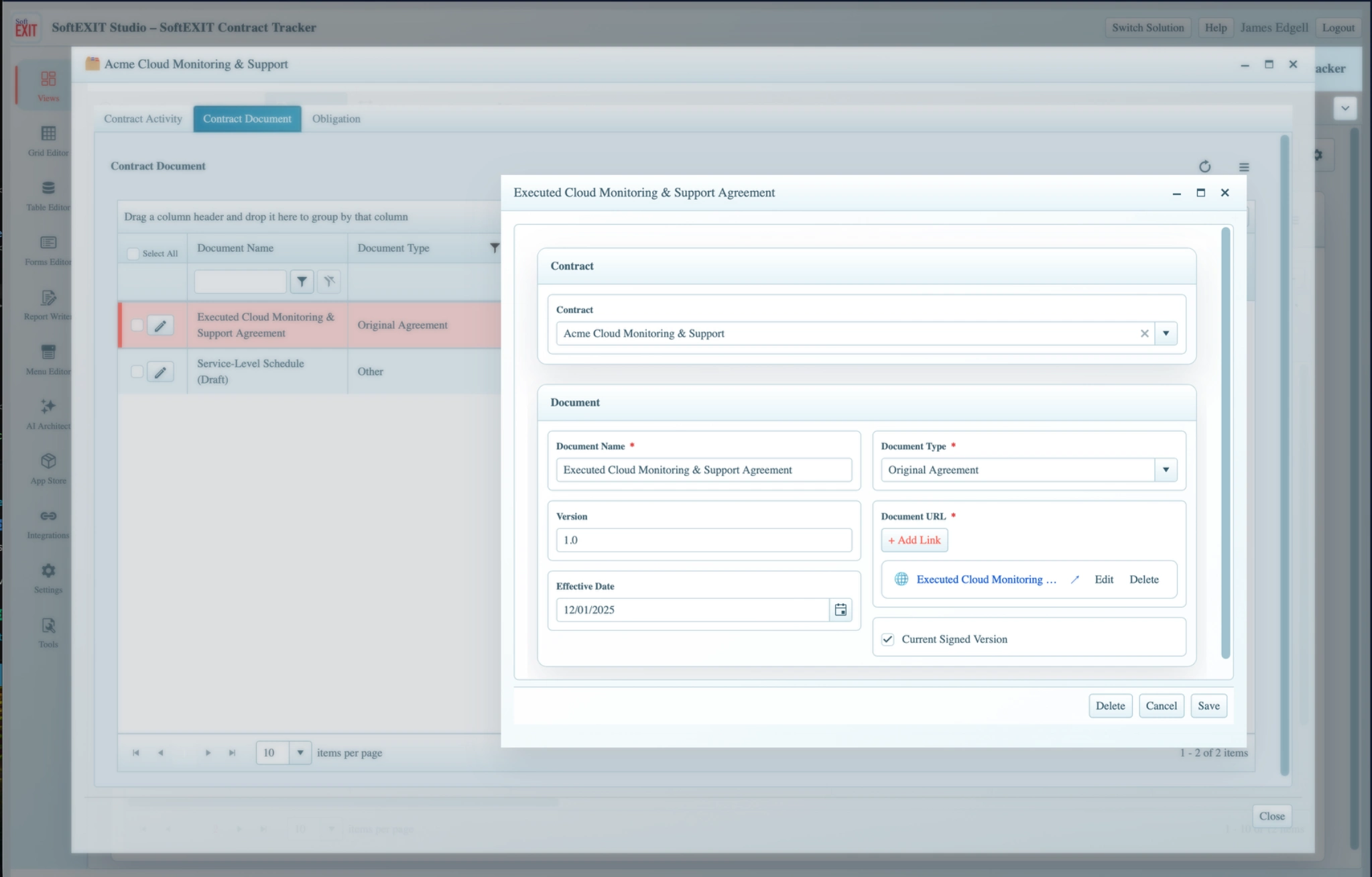Click the Version input field
Image resolution: width=1372 pixels, height=877 pixels.
[x=704, y=540]
